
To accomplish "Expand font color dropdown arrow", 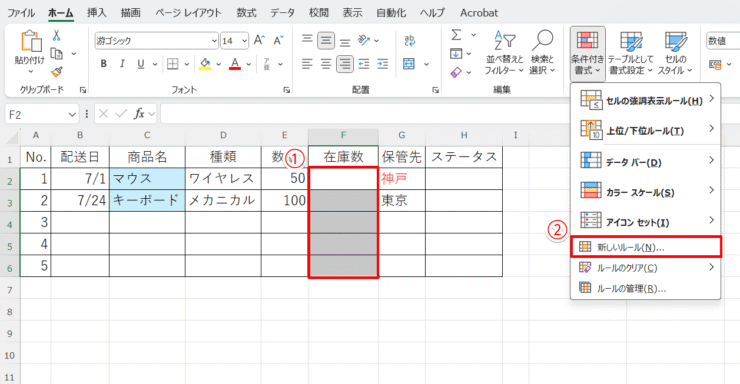I will [x=248, y=64].
